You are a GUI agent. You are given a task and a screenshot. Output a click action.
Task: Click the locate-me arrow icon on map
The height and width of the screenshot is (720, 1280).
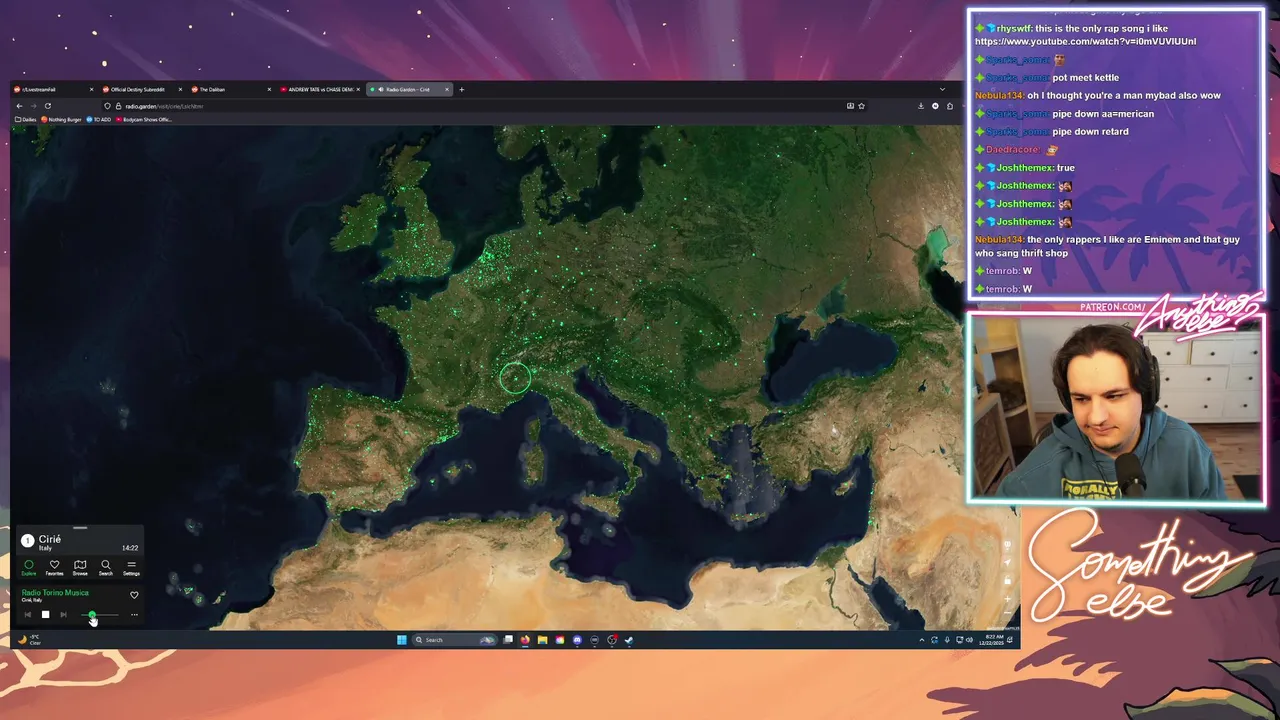(x=1007, y=562)
